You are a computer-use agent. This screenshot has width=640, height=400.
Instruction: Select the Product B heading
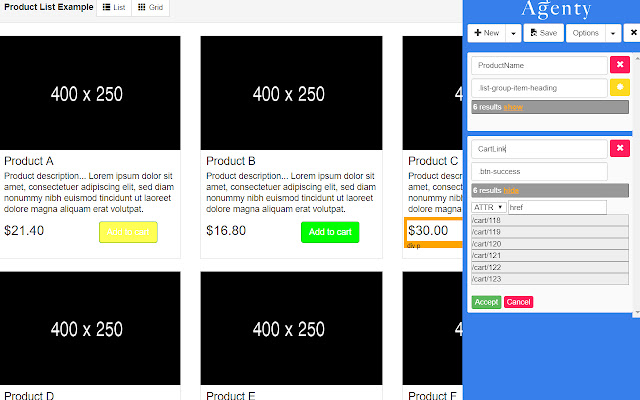[x=231, y=161]
